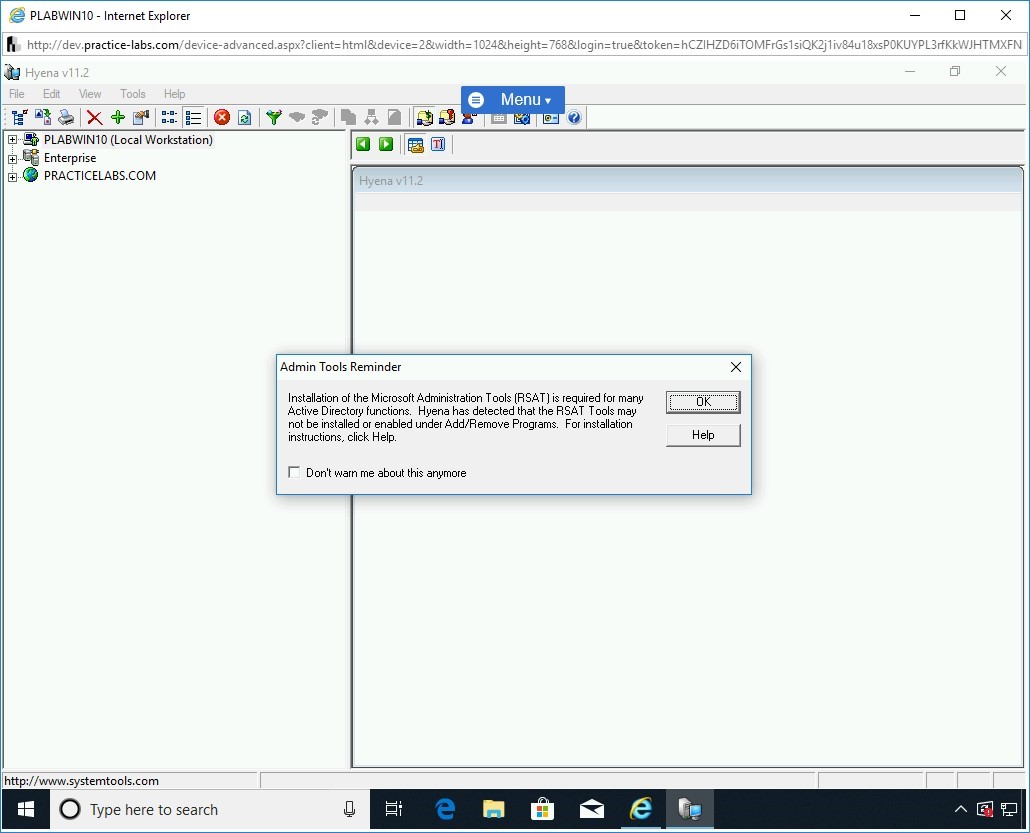
Task: Expand the PRACTICELABS.COM domain node
Action: (12, 177)
